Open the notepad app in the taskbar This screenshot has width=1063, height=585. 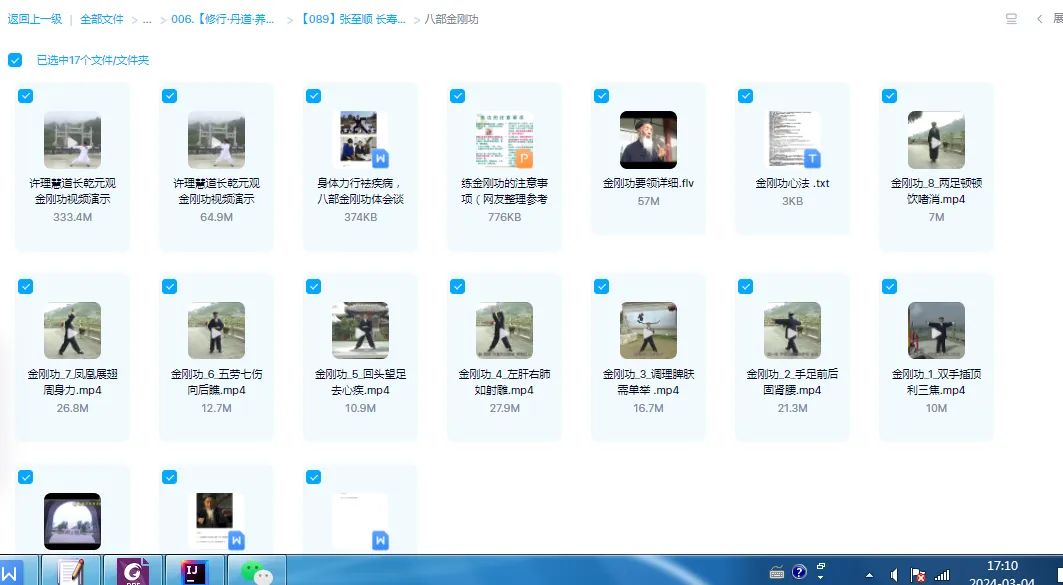click(x=71, y=571)
